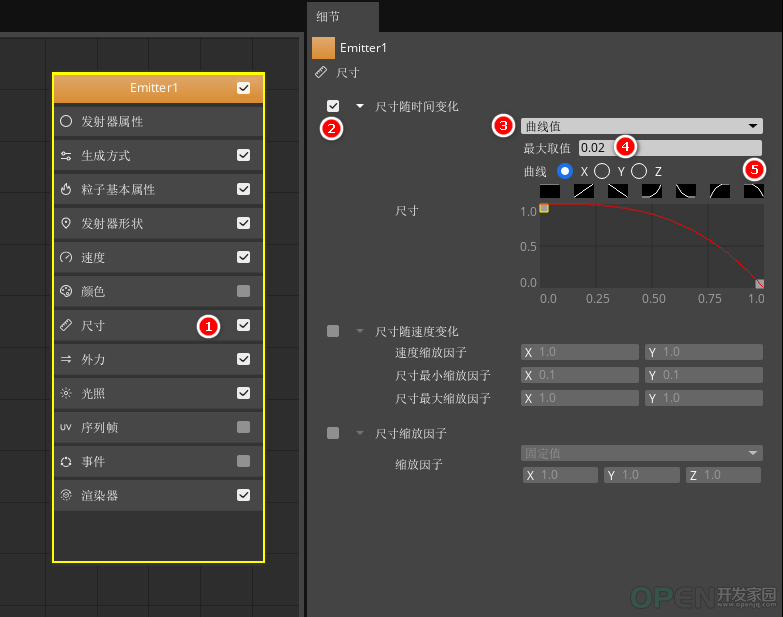The height and width of the screenshot is (617, 783).
Task: Click the Emitter1 orange color swatch
Action: pyautogui.click(x=323, y=48)
